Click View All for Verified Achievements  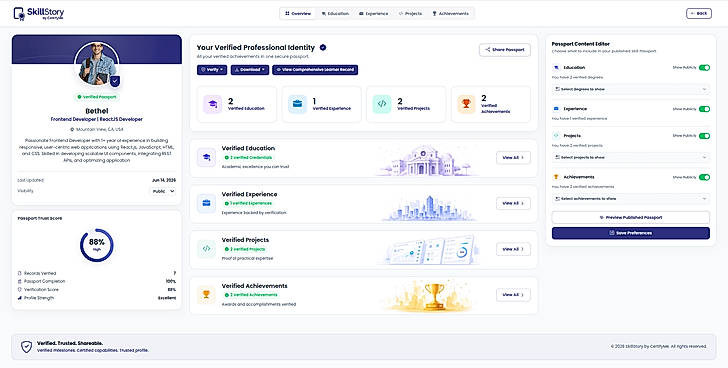click(x=513, y=295)
